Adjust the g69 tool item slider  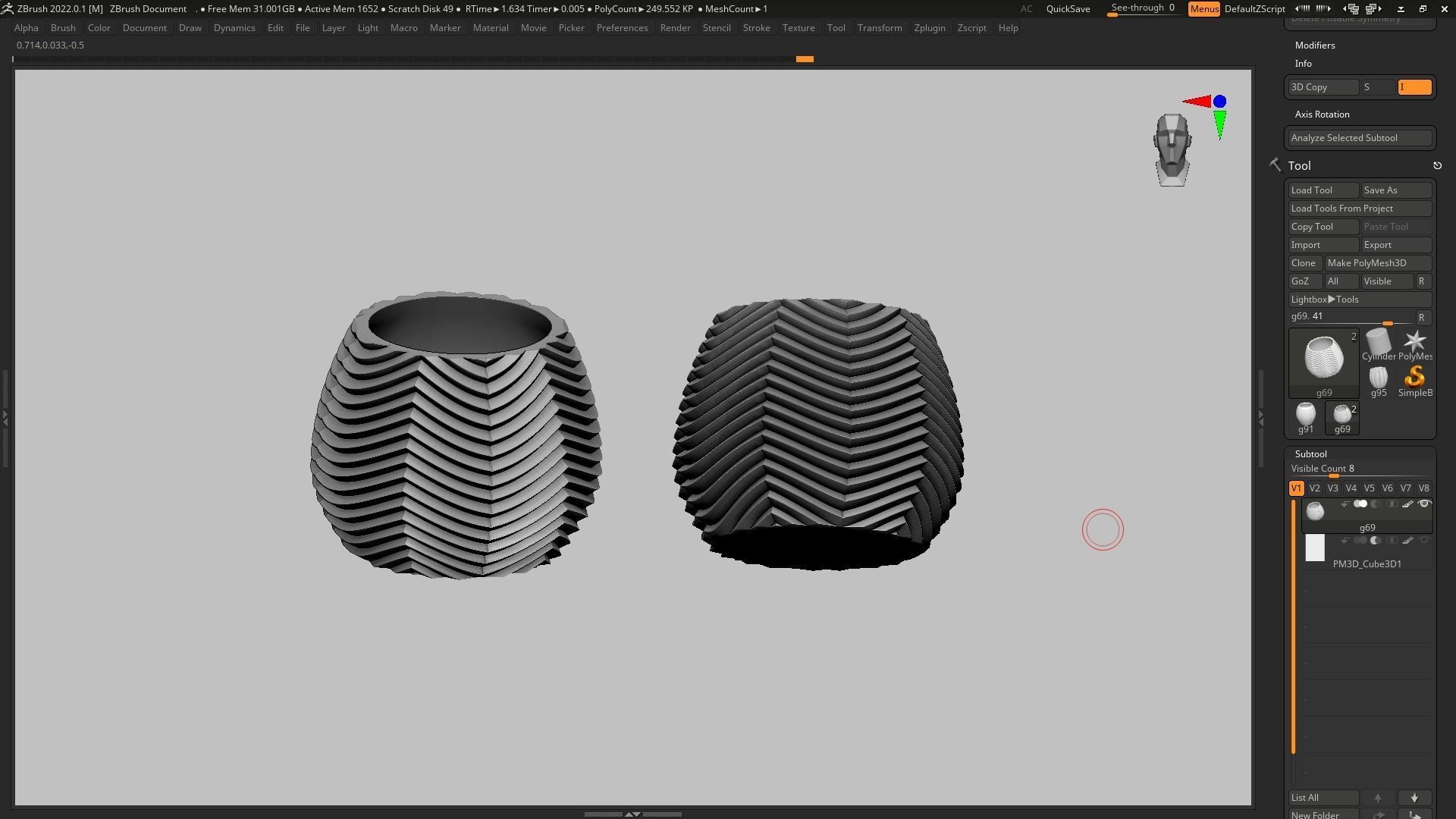1351,318
